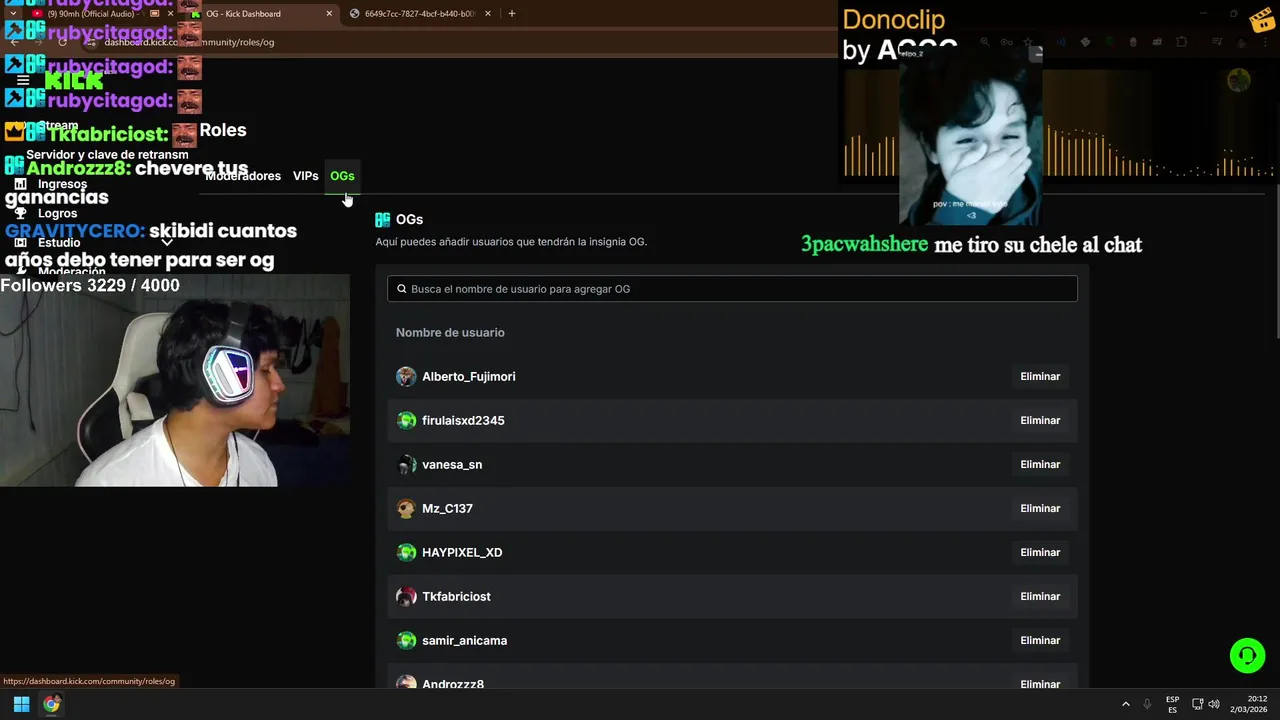This screenshot has width=1280, height=720.
Task: Remove samir_anicama with Eliminar
Action: coord(1040,640)
